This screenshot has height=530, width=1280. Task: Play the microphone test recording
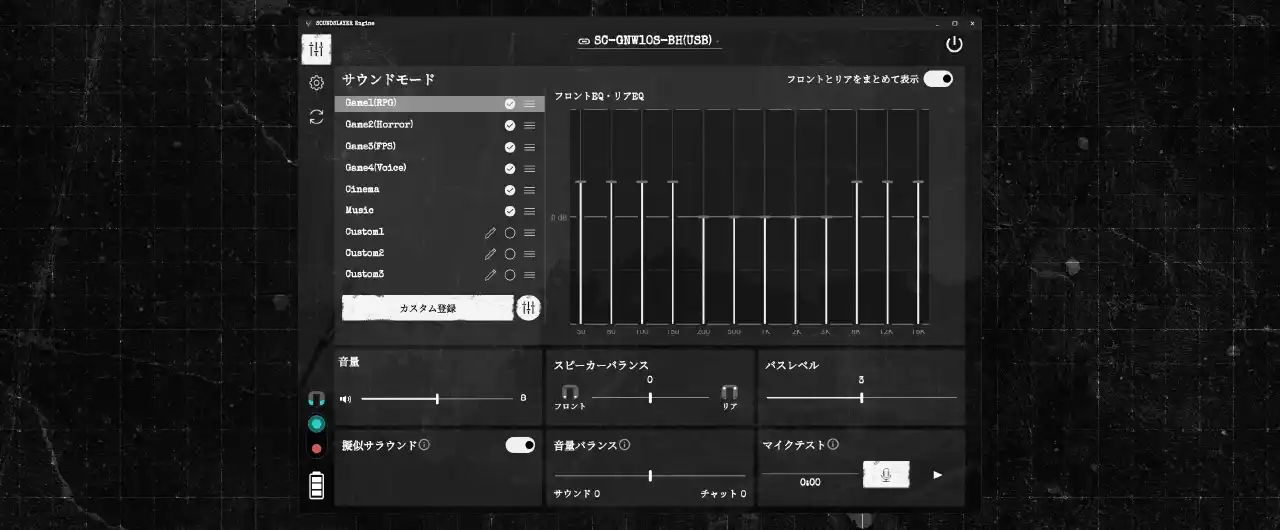click(x=937, y=475)
